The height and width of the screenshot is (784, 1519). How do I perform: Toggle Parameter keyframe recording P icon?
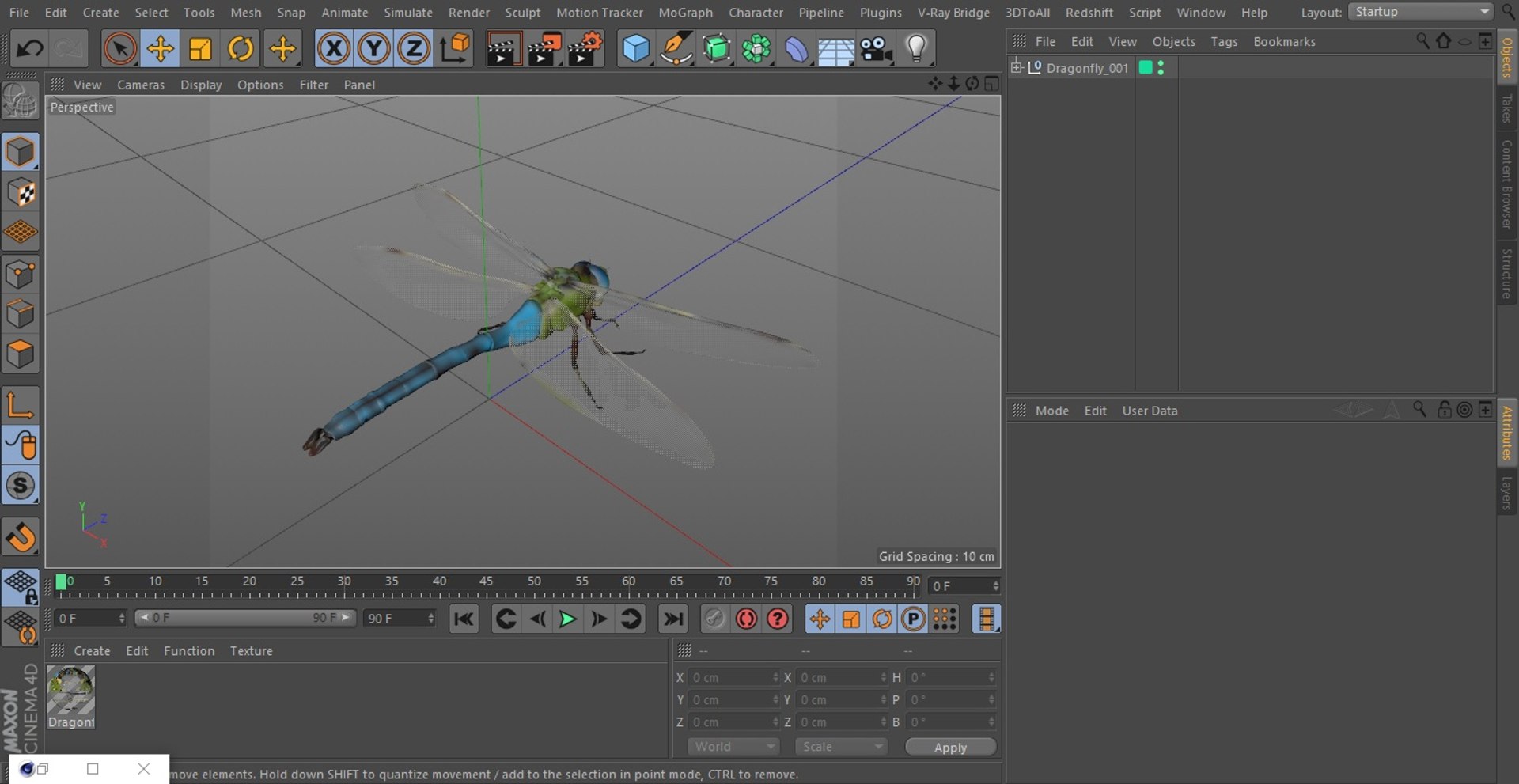point(913,619)
